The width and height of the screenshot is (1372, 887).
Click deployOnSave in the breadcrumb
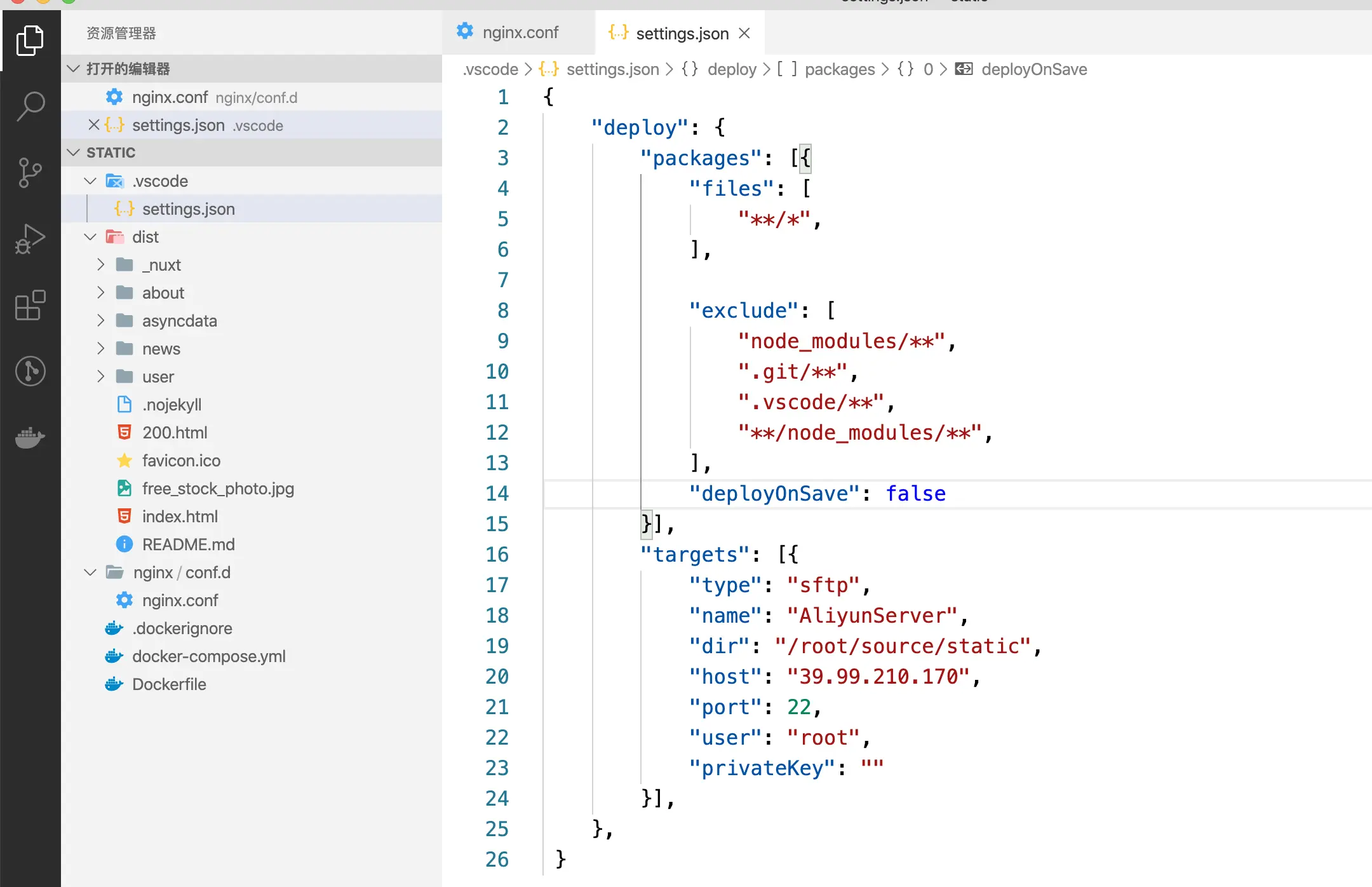point(1033,69)
